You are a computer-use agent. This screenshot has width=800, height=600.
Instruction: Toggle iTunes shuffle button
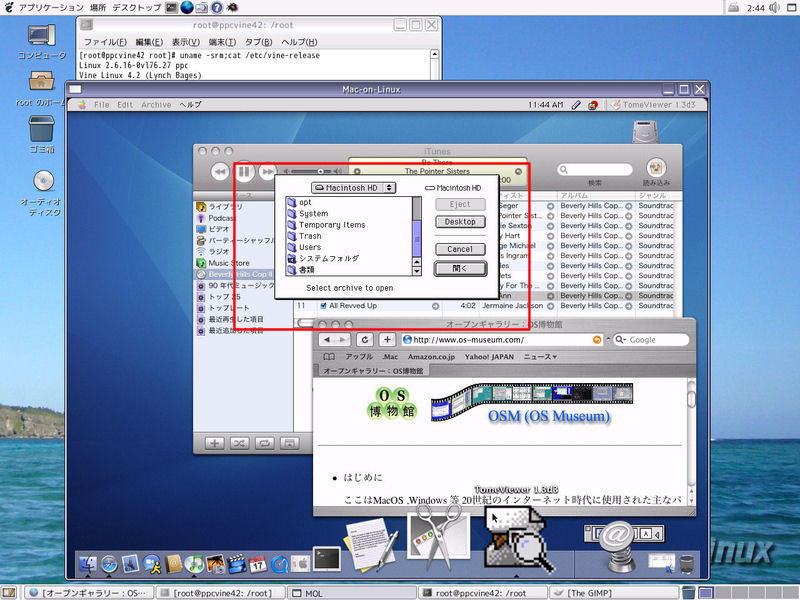click(x=239, y=443)
